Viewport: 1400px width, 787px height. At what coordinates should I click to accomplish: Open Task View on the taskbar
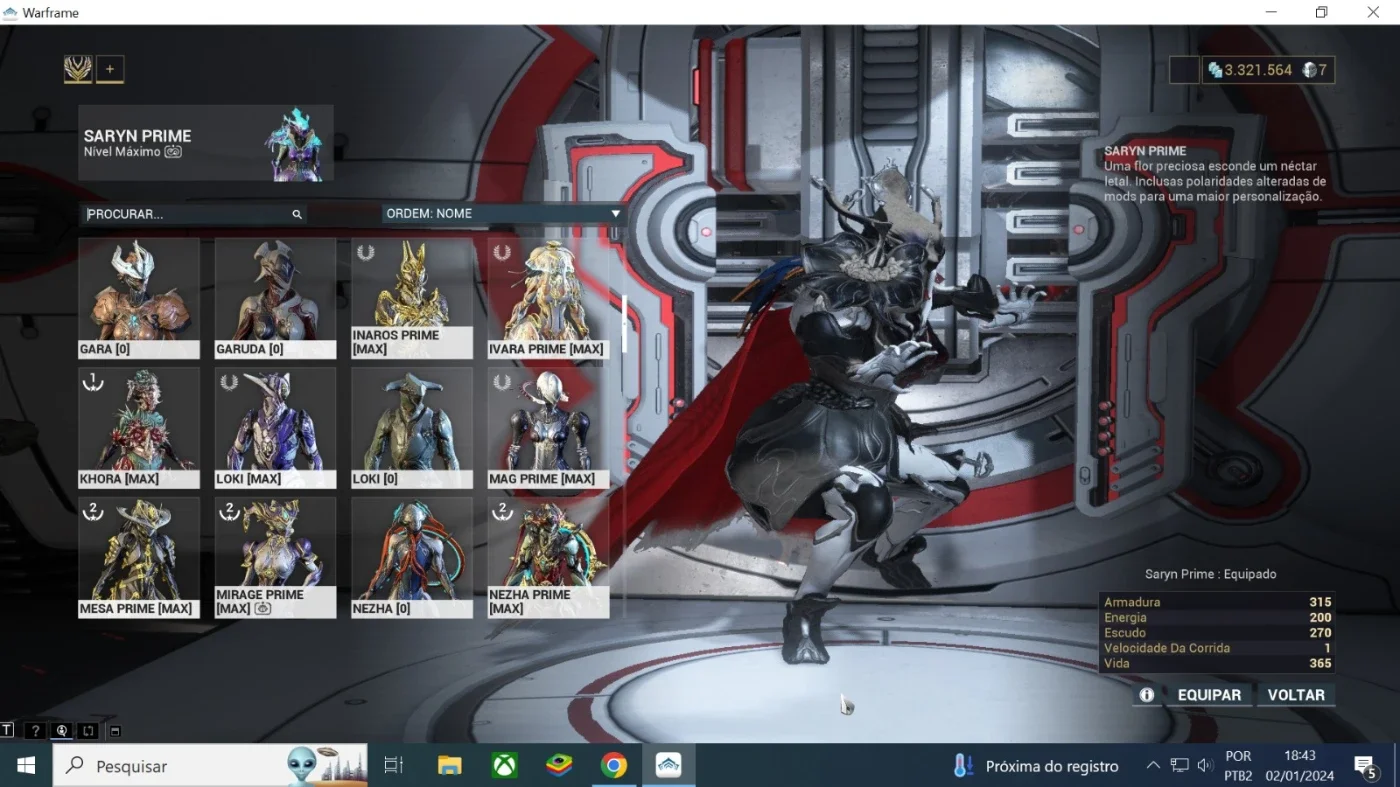click(394, 766)
